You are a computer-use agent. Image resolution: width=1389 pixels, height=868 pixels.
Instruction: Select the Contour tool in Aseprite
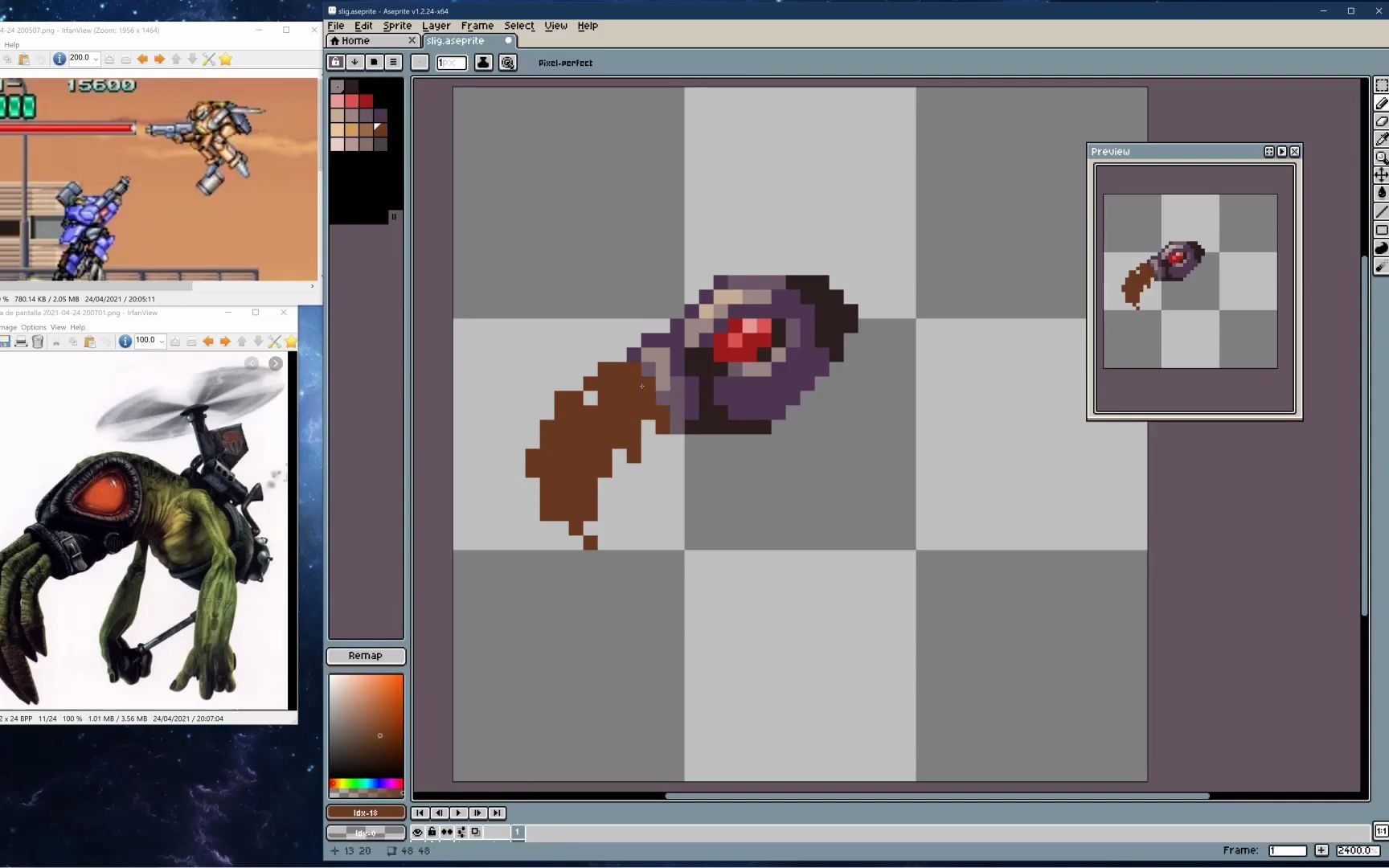coord(1381,248)
